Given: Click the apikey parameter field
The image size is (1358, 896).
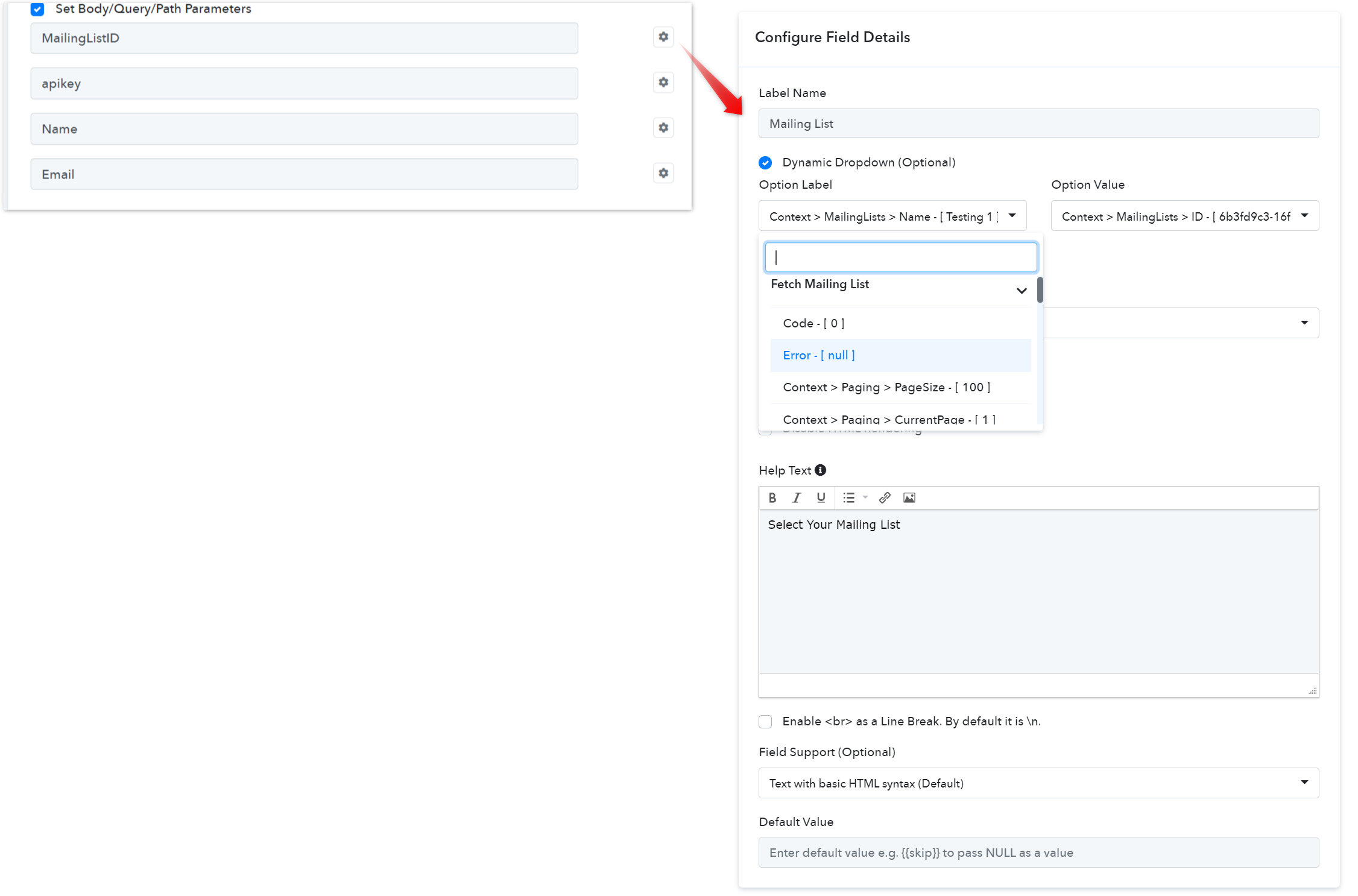Looking at the screenshot, I should (305, 83).
